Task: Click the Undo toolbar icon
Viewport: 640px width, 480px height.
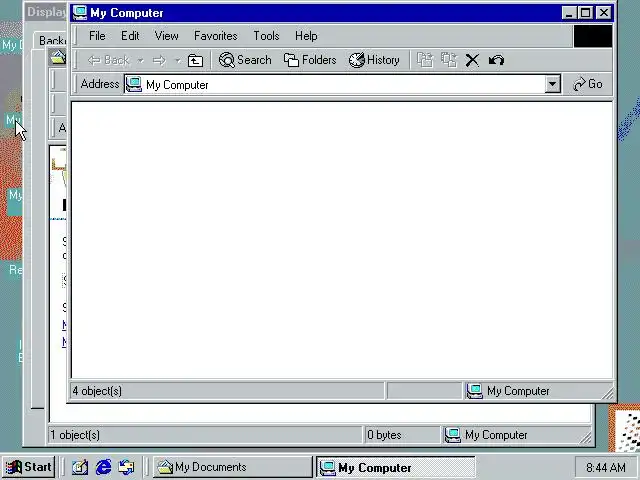Action: click(x=496, y=60)
